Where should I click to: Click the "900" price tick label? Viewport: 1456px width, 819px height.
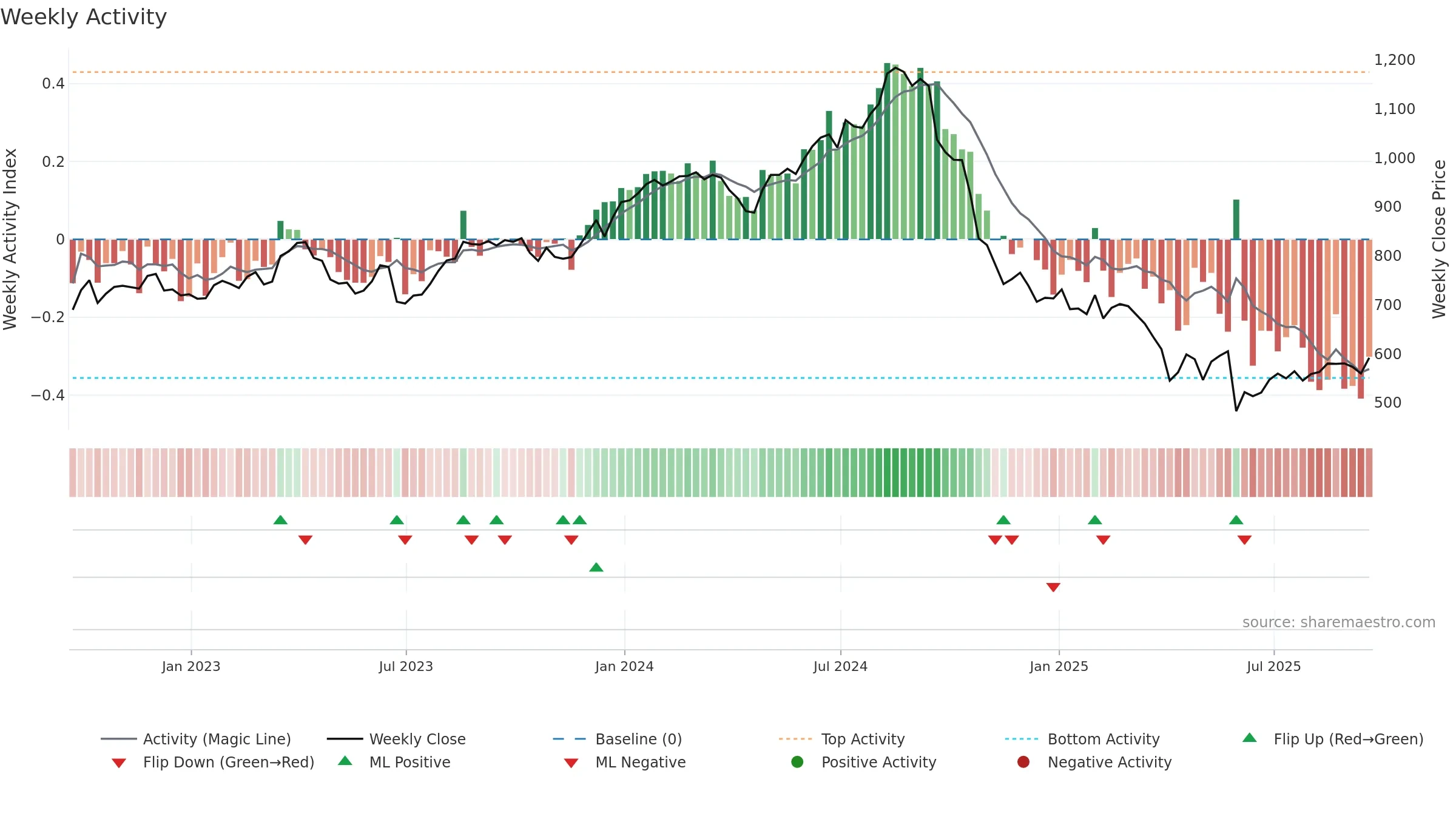(1388, 207)
